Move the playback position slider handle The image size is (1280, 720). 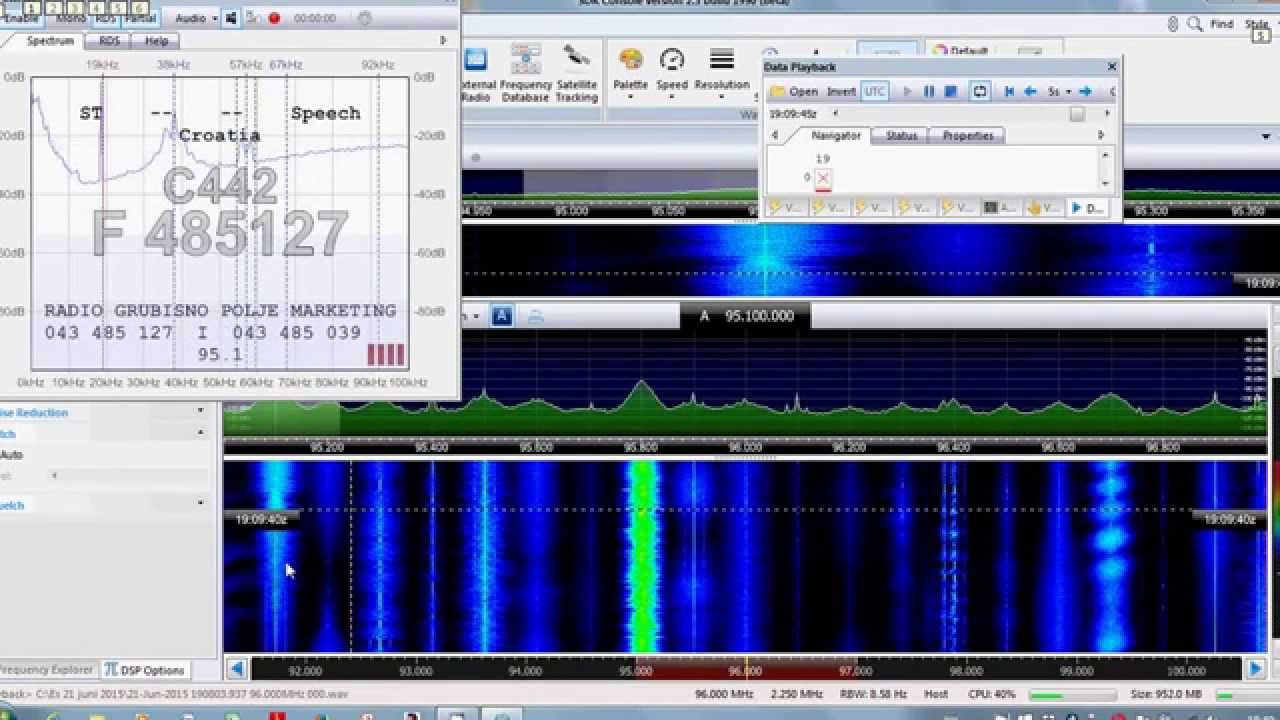click(x=1077, y=114)
